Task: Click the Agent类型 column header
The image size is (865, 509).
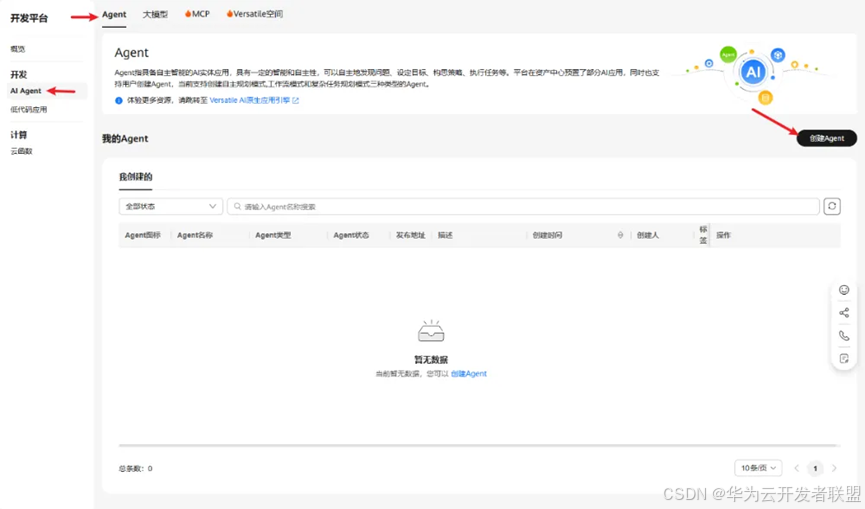Action: coord(273,235)
